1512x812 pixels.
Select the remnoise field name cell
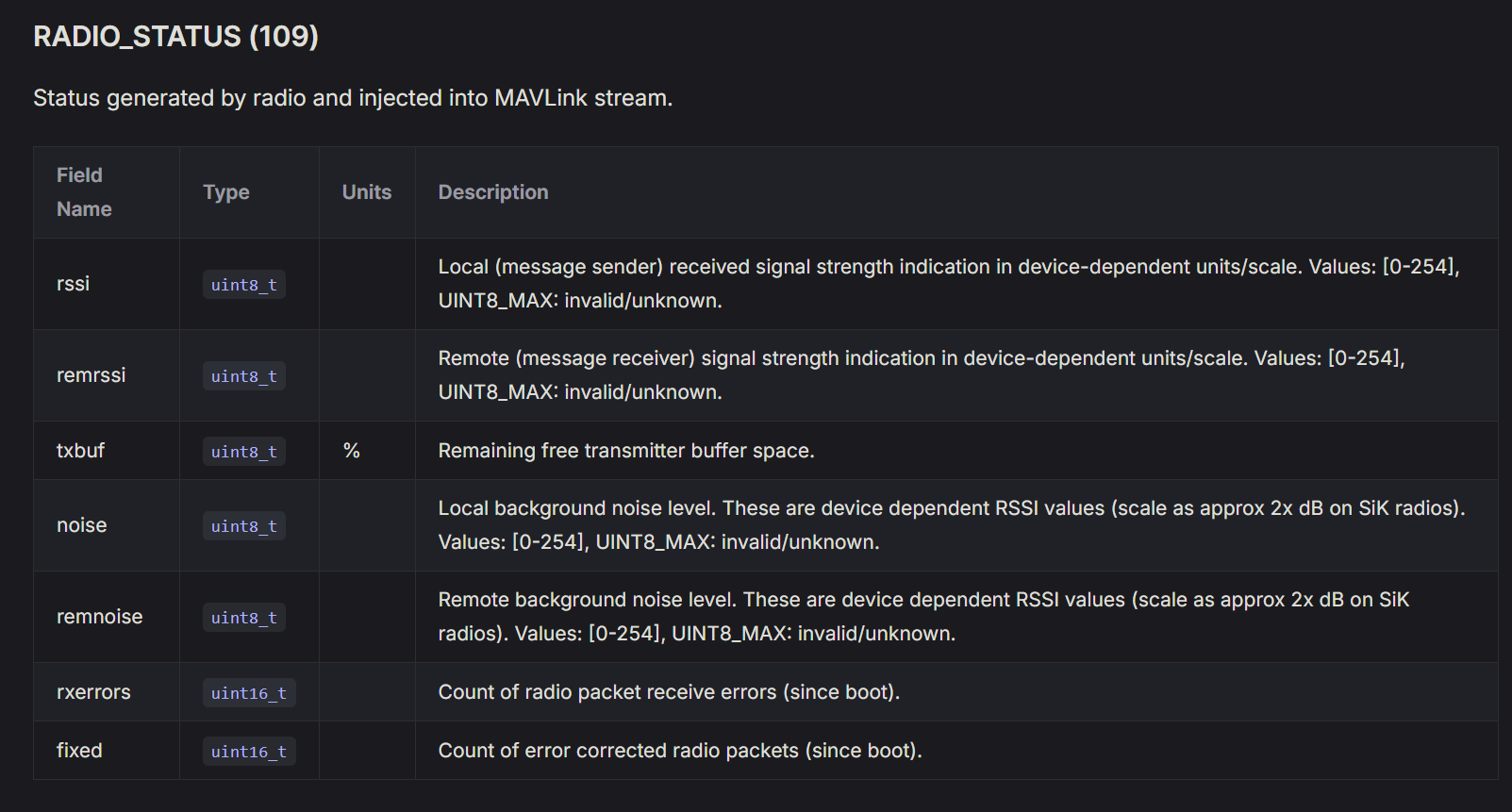(x=99, y=617)
